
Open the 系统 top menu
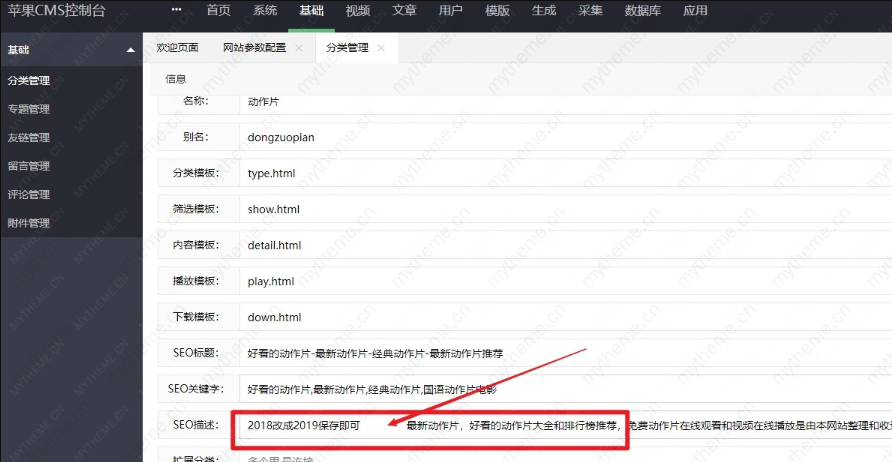[265, 11]
